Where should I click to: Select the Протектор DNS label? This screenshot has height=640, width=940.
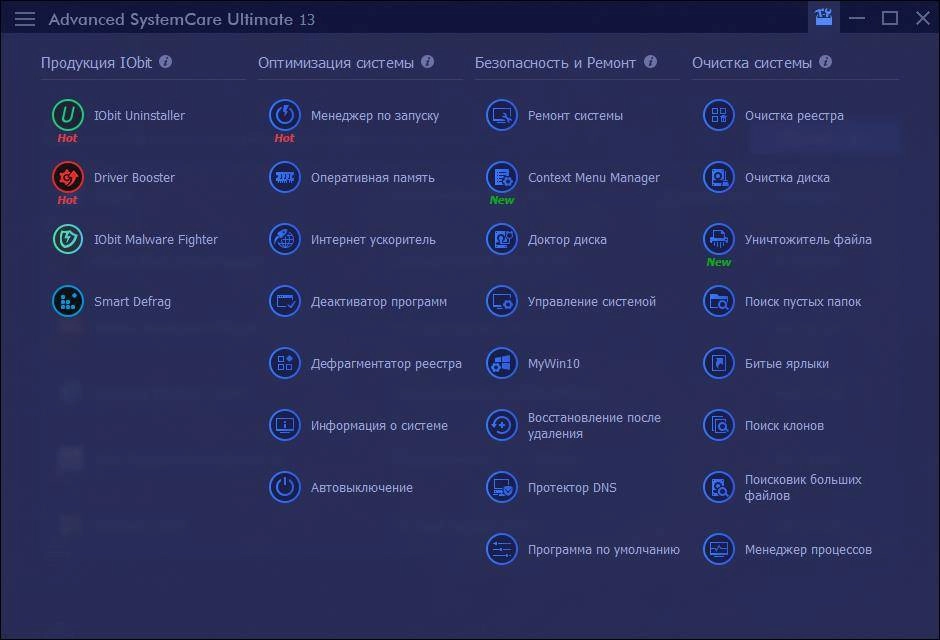pos(572,488)
